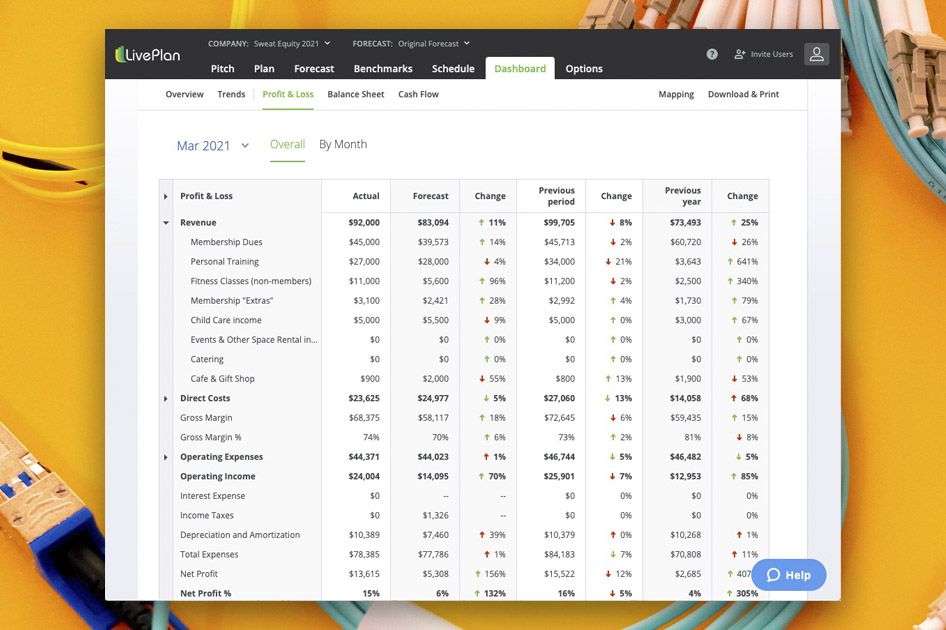Click the Fitness Classes (non-members) row label
946x630 pixels.
click(251, 281)
